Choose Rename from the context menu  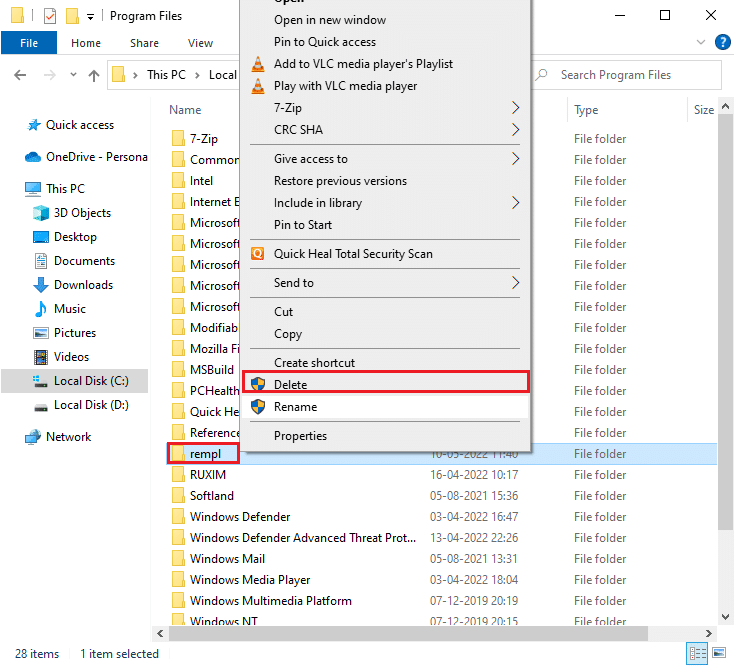[386, 406]
